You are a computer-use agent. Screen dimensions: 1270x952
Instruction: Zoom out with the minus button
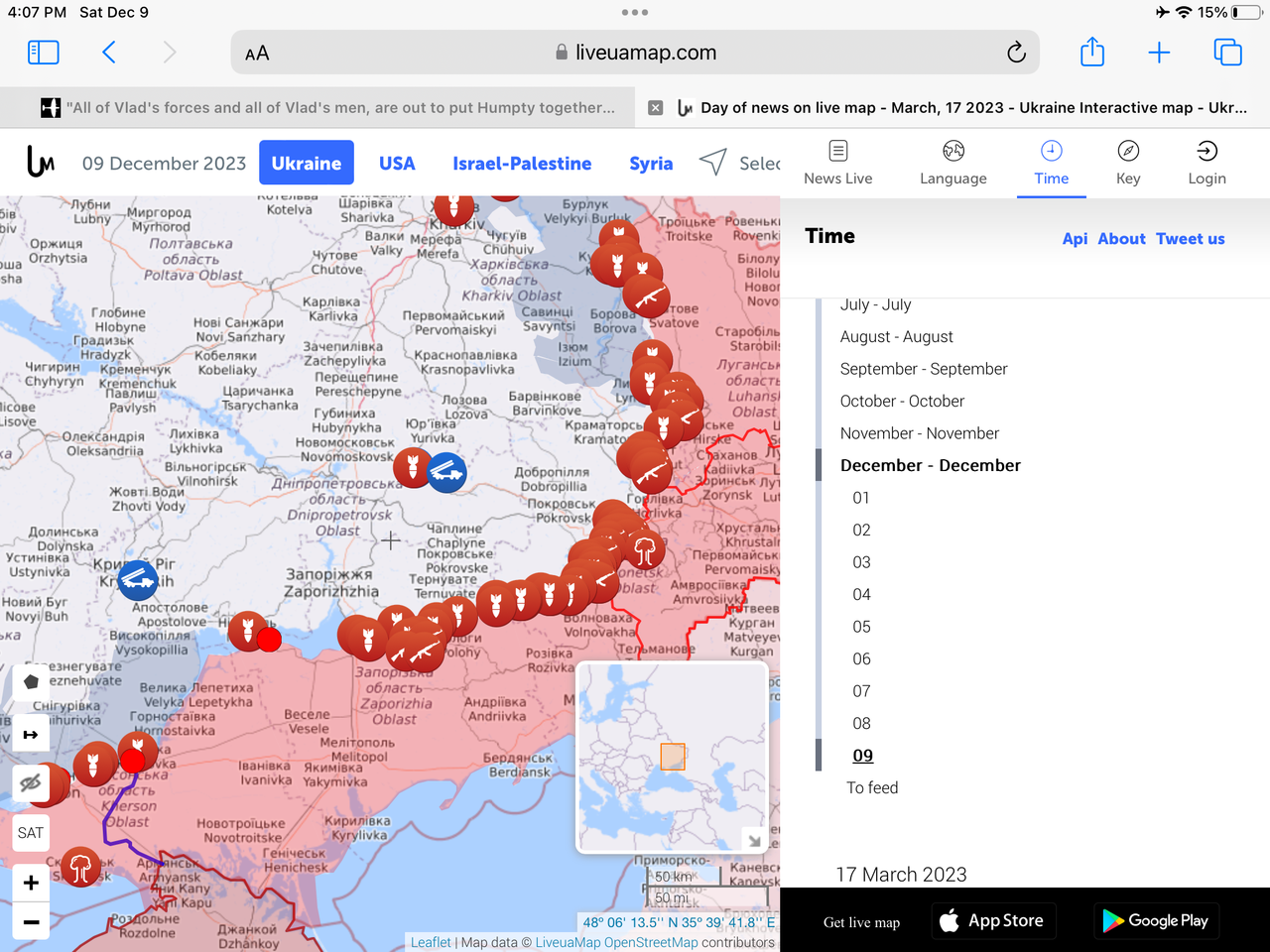pos(31,922)
